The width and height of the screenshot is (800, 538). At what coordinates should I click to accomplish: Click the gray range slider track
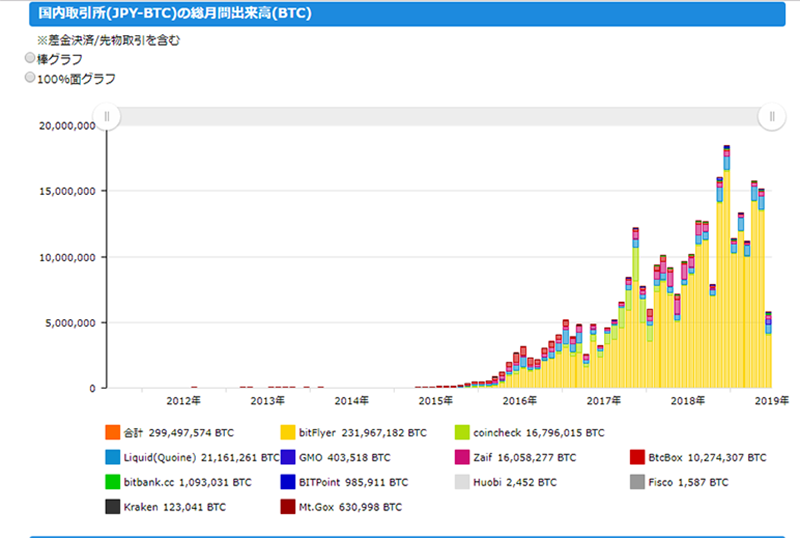click(439, 117)
